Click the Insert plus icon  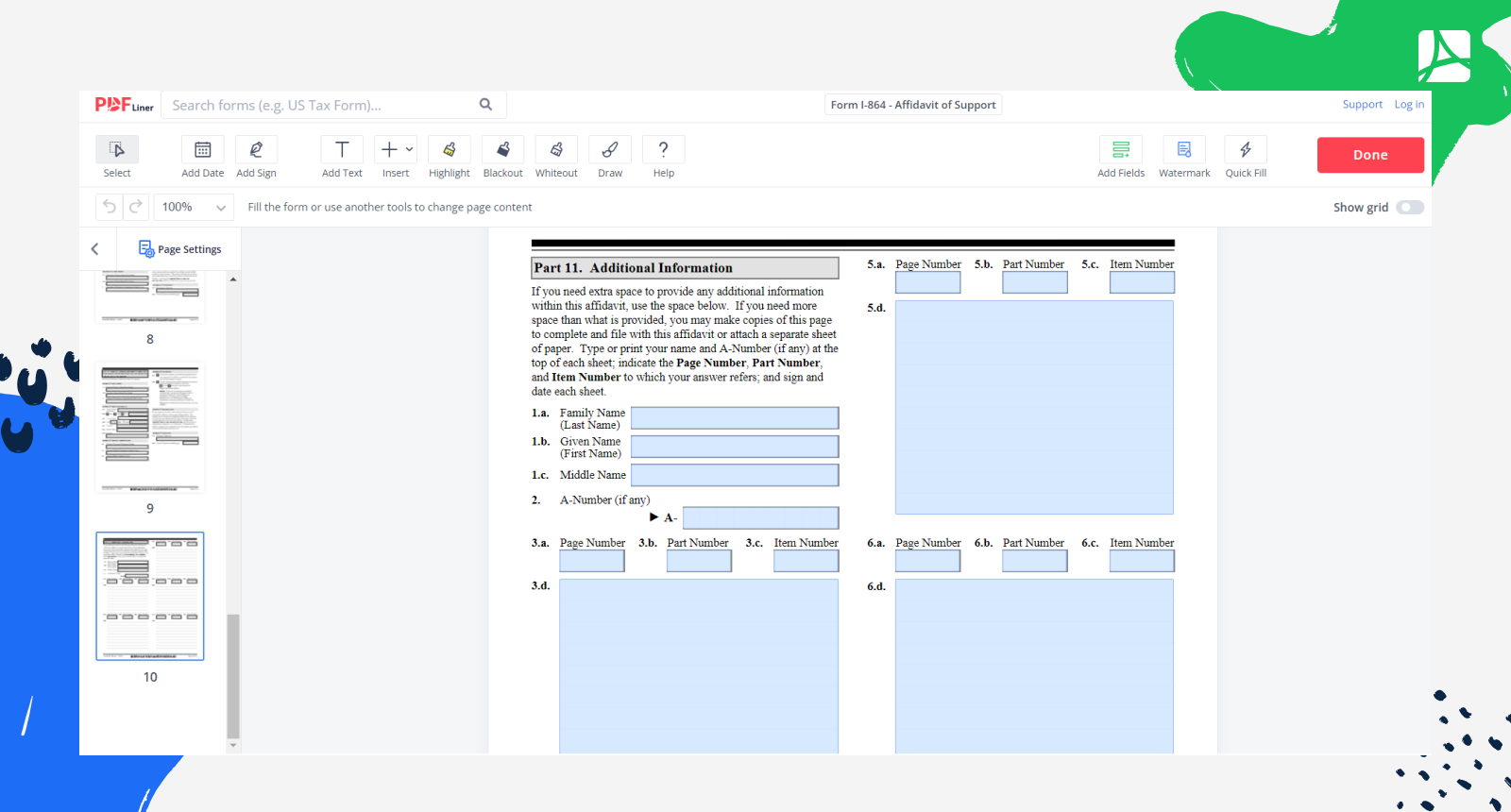(x=389, y=149)
